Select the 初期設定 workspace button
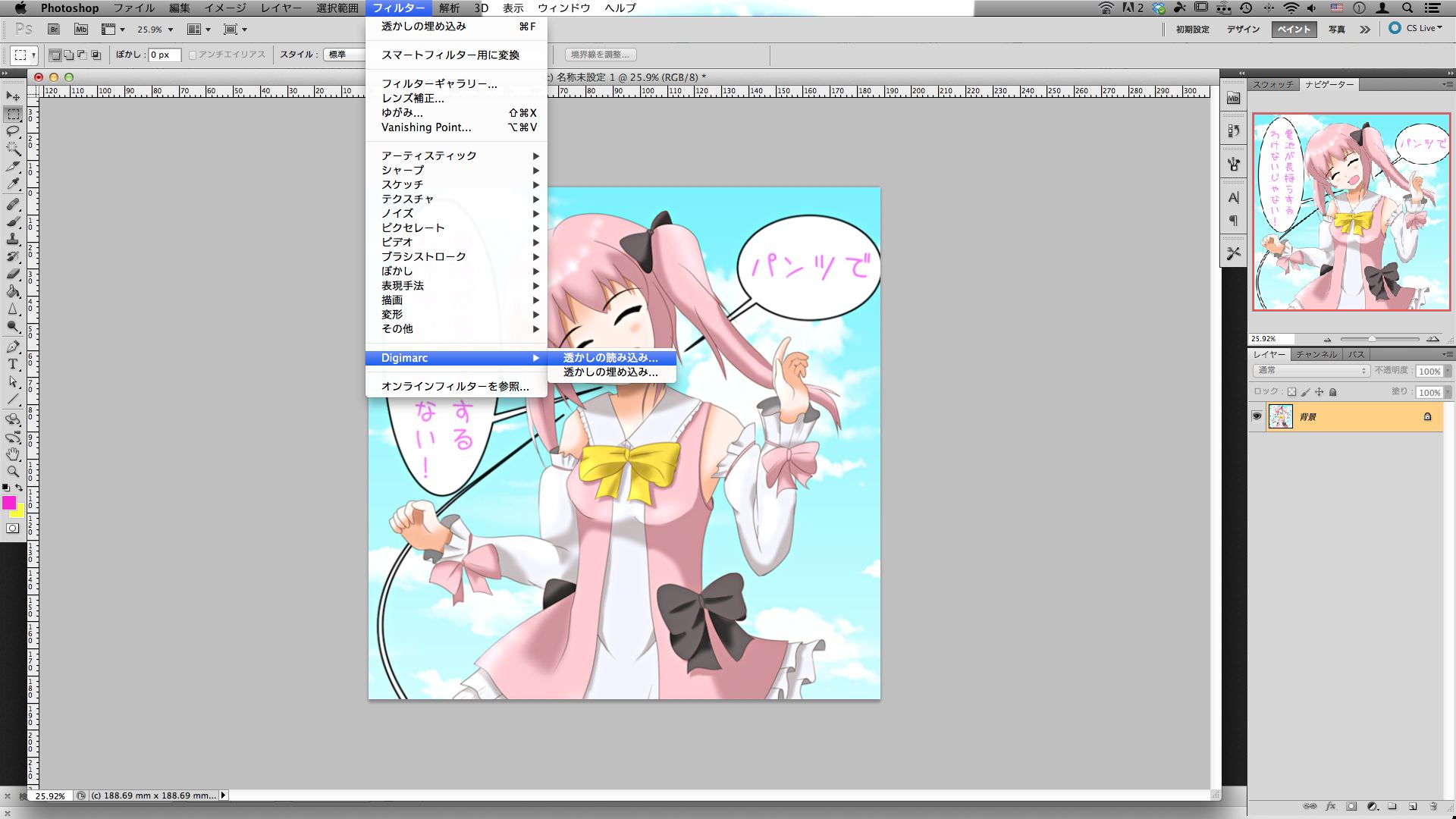The image size is (1456, 819). click(1193, 29)
